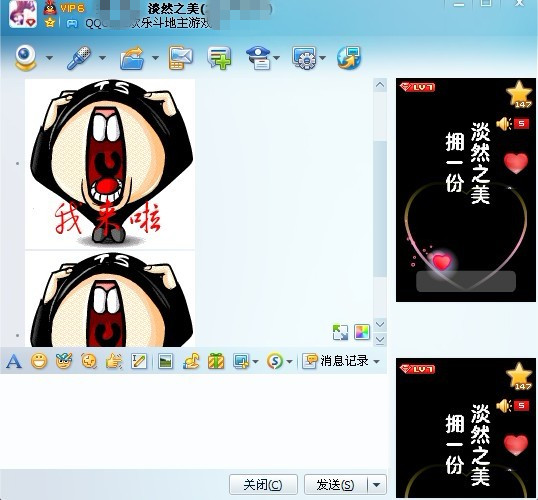
Task: Click the 发送(S) send button
Action: 336,485
